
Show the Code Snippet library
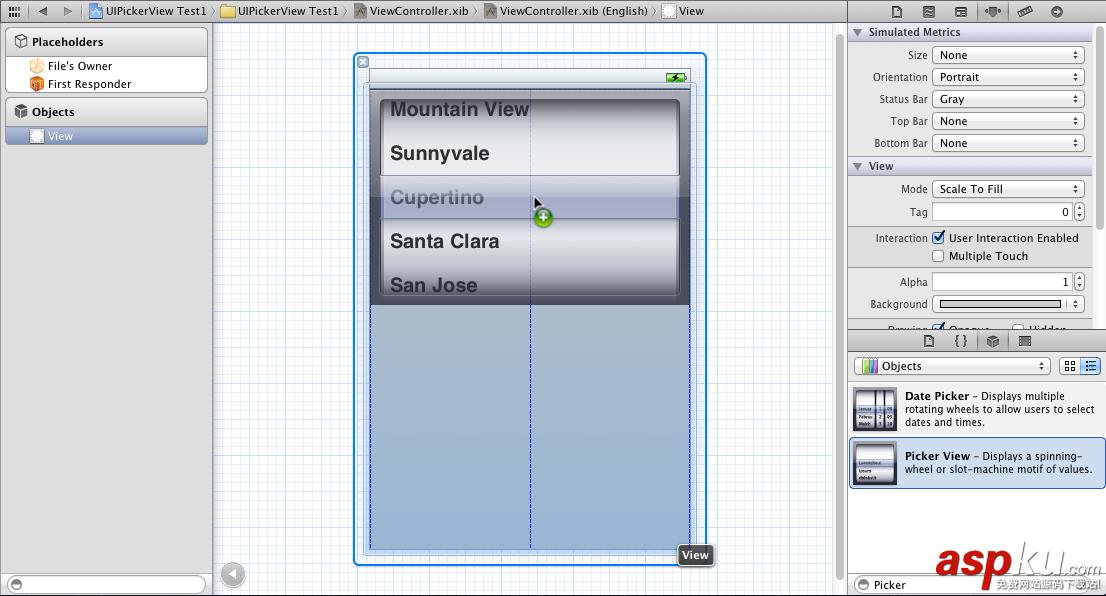[960, 341]
